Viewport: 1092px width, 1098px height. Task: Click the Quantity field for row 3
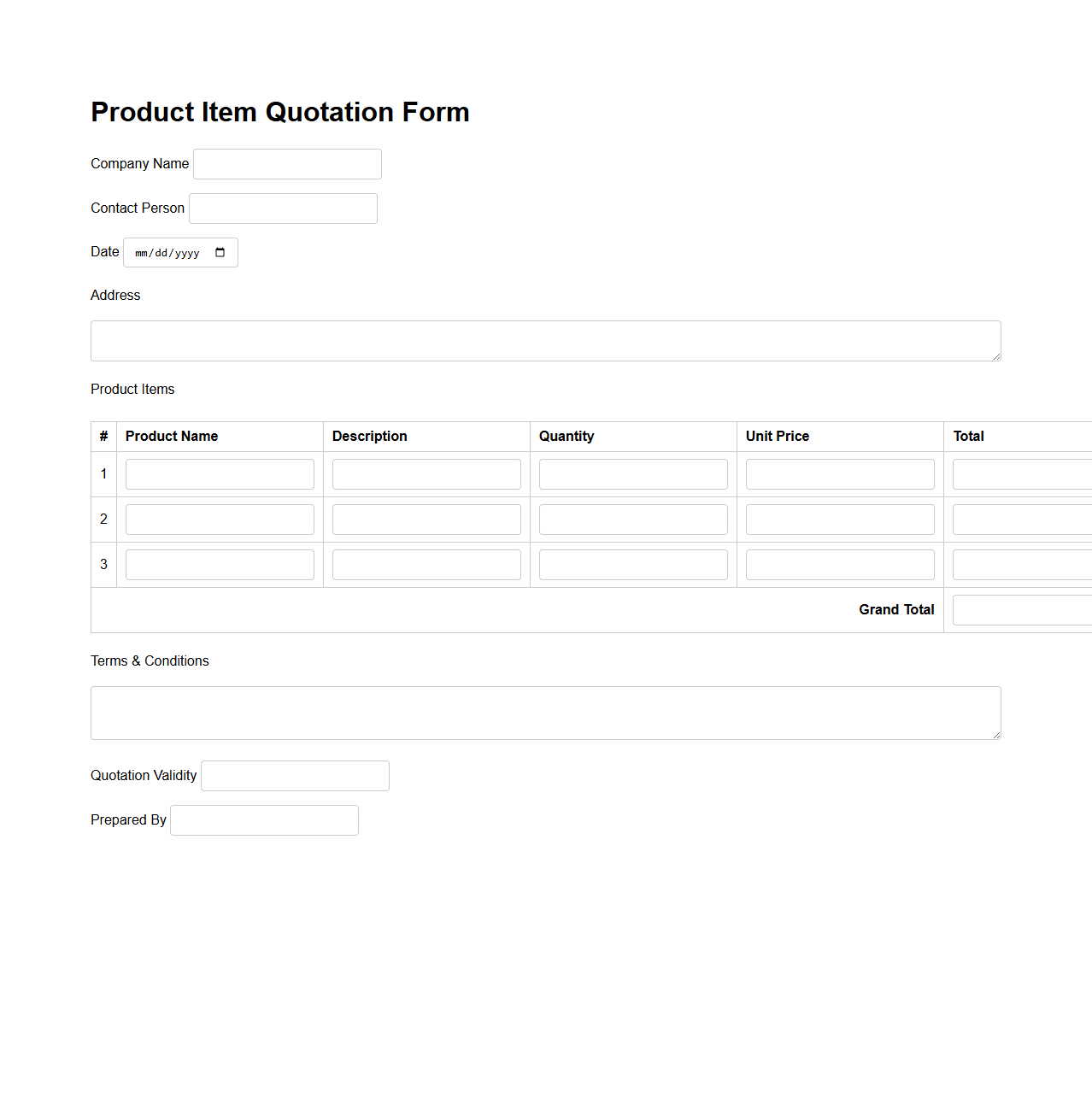coord(632,564)
